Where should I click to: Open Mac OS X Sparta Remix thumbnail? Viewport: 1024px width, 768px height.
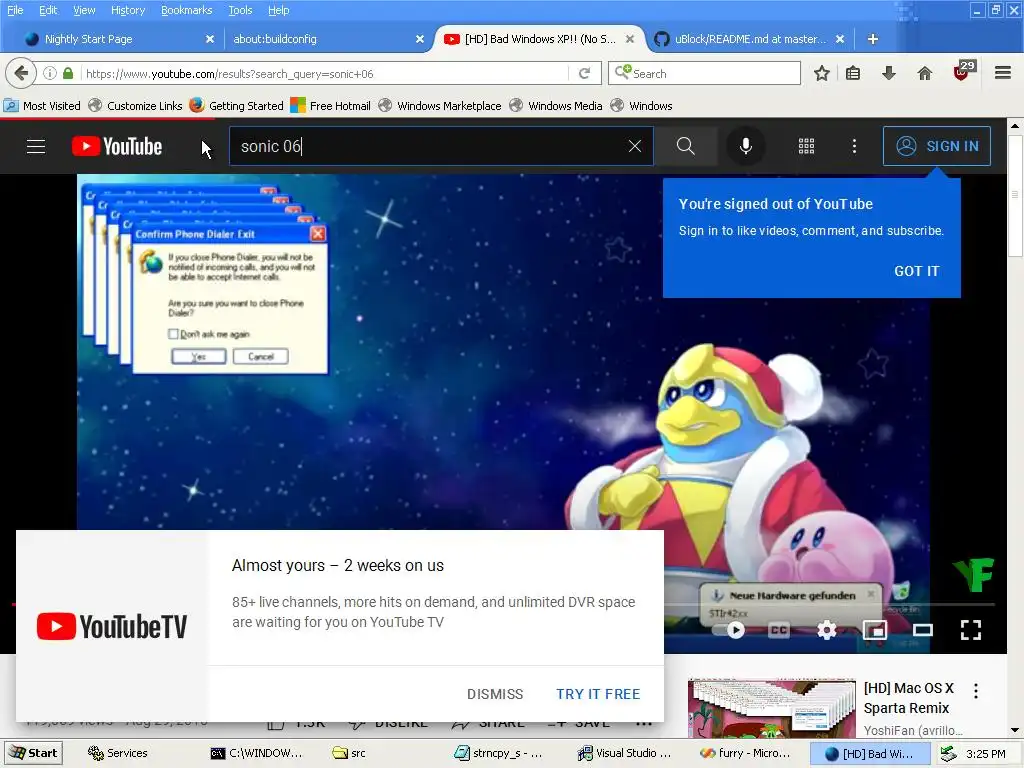click(x=772, y=708)
